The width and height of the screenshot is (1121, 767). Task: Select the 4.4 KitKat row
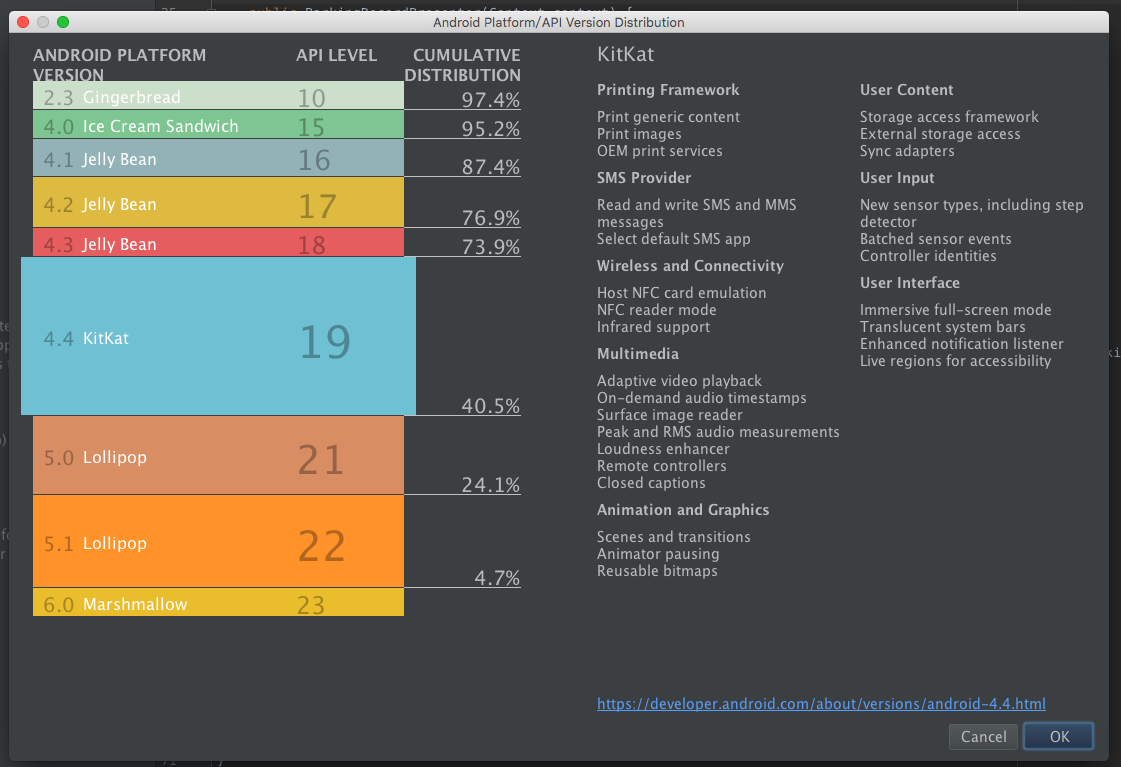tap(218, 336)
